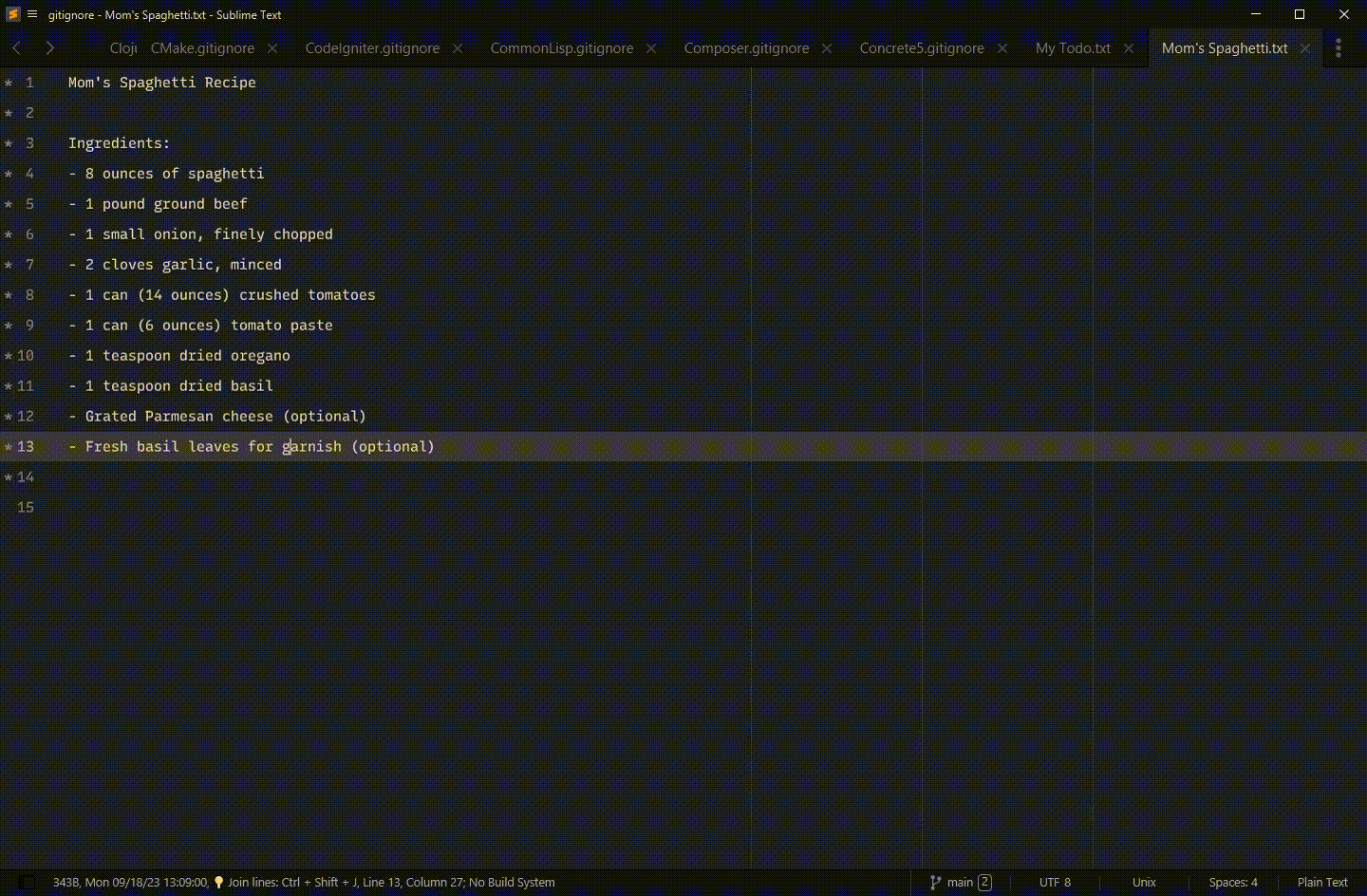Change the UTF 8 file encoding
1367x896 pixels.
coord(1055,883)
